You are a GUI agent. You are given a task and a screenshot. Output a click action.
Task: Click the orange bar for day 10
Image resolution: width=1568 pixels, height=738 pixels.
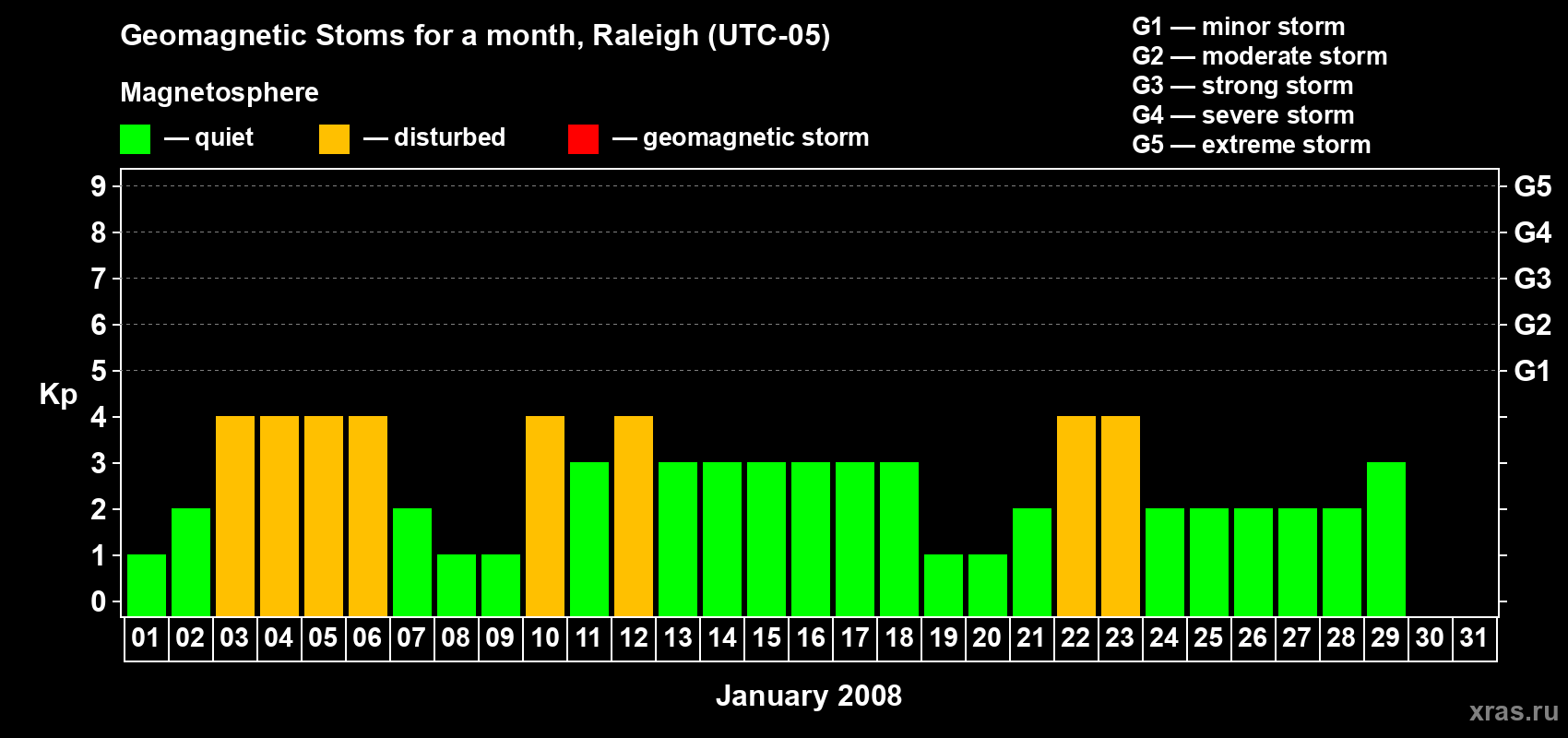[x=545, y=516]
